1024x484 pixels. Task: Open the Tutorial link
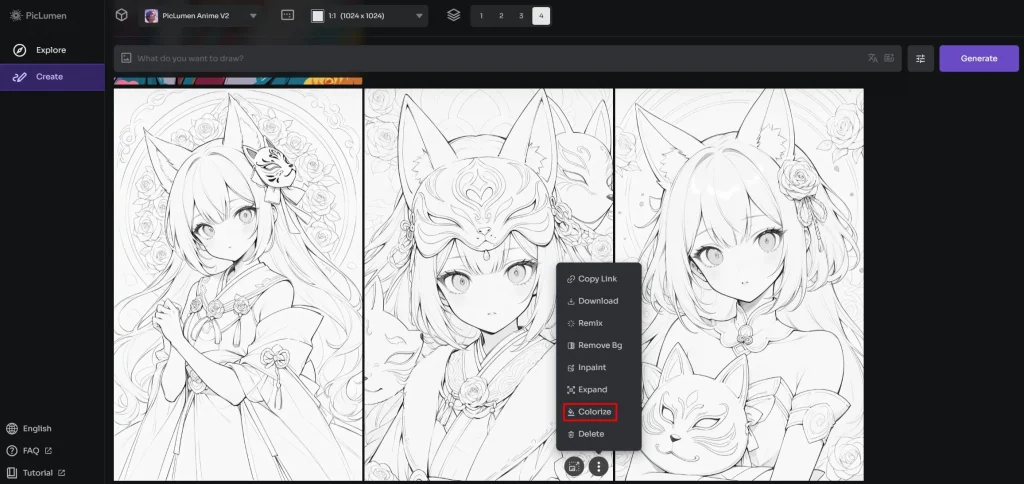click(36, 473)
